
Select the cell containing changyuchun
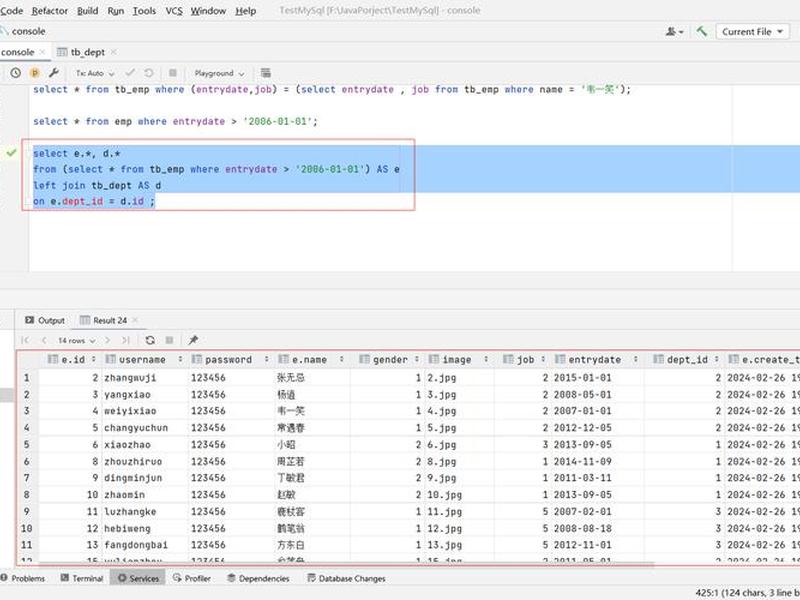(x=145, y=428)
